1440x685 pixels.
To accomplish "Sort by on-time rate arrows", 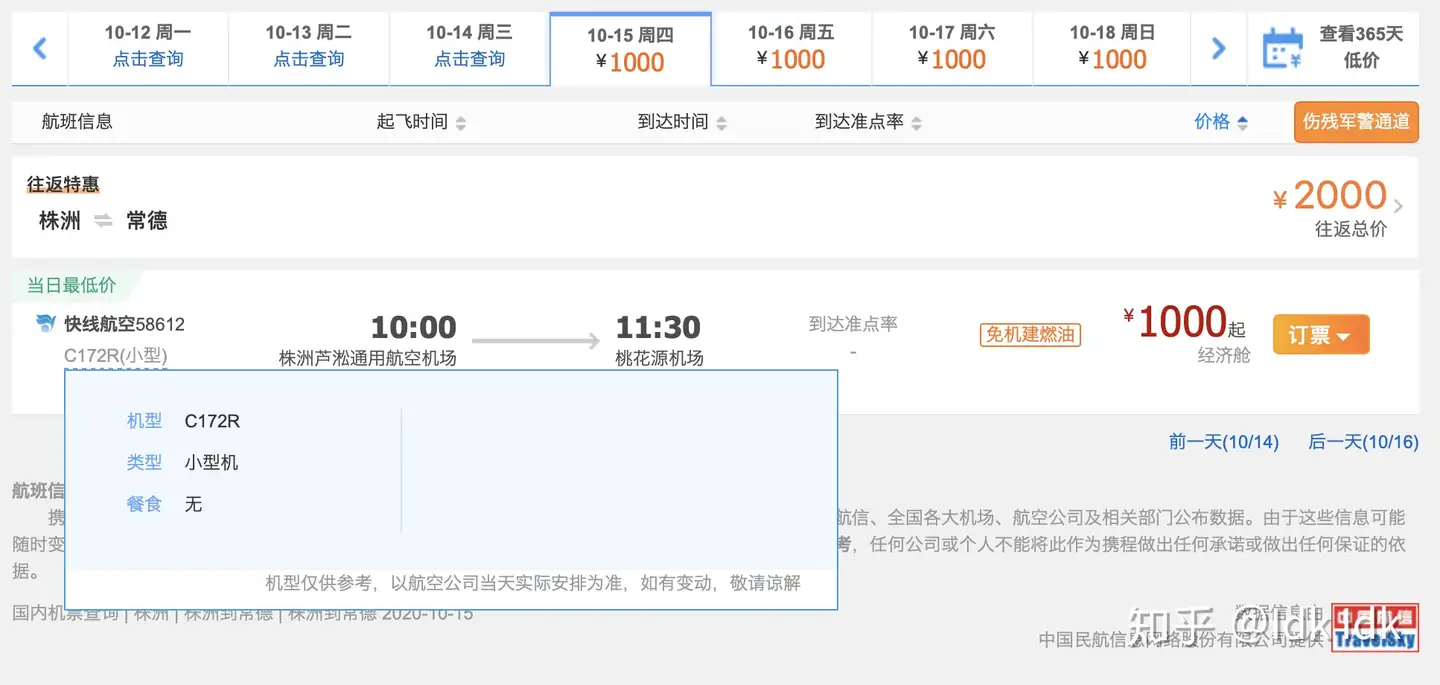I will (x=916, y=123).
